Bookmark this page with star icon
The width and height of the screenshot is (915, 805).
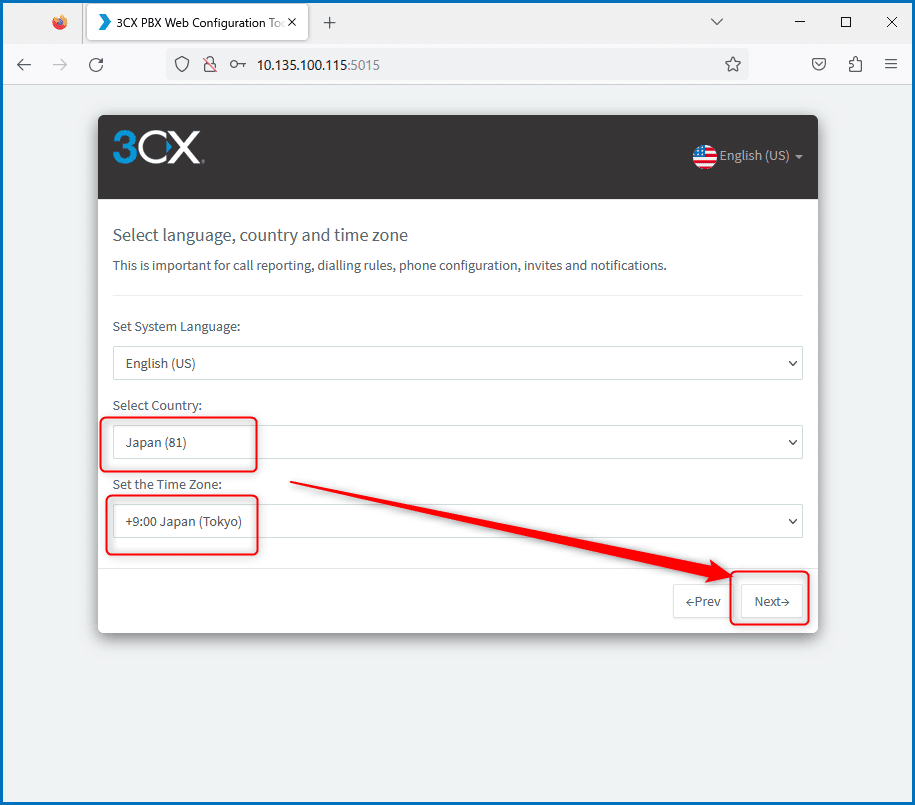[x=733, y=64]
